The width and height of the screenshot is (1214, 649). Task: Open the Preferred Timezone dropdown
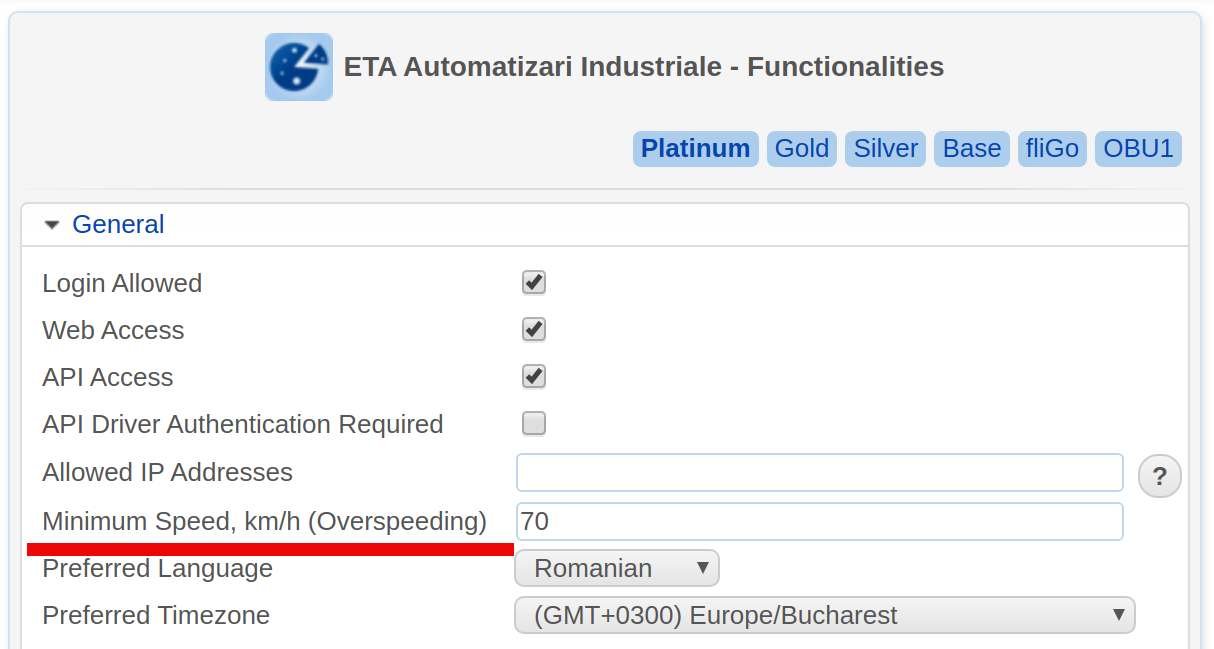(x=824, y=615)
